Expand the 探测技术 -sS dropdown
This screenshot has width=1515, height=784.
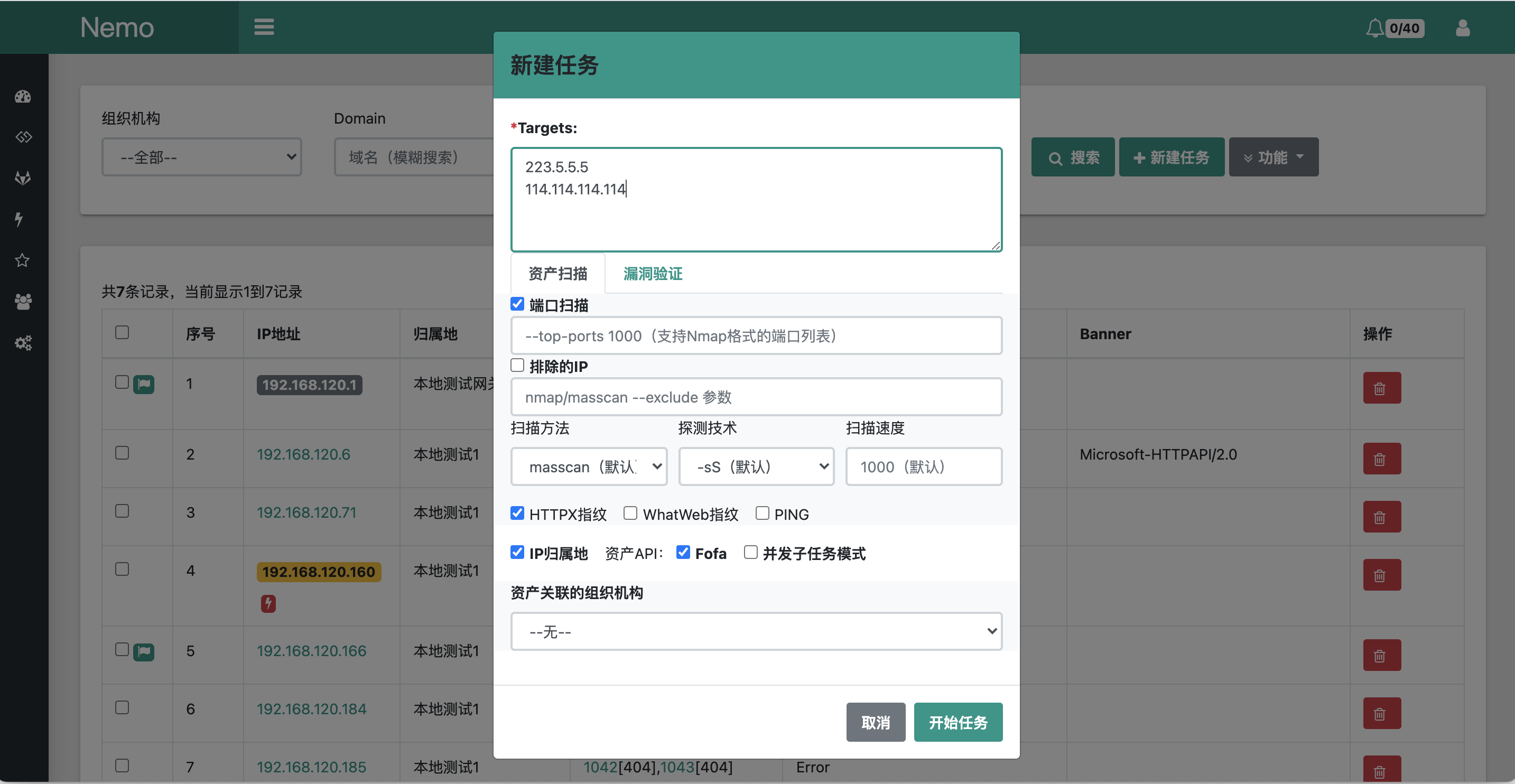(756, 466)
